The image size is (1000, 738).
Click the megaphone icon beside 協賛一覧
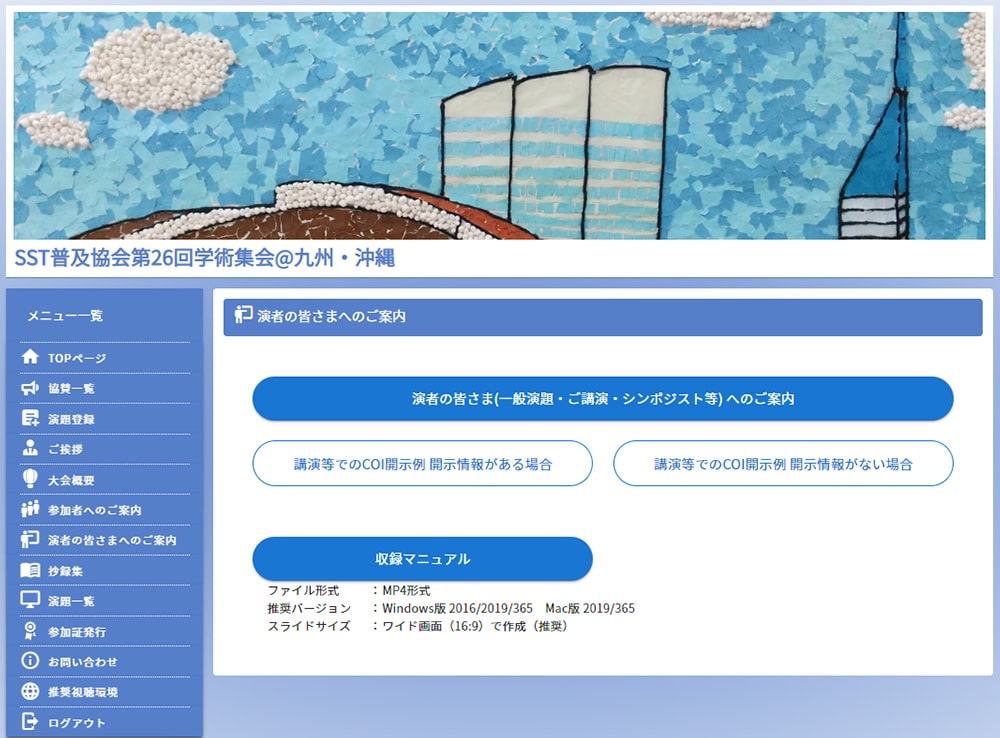click(30, 388)
